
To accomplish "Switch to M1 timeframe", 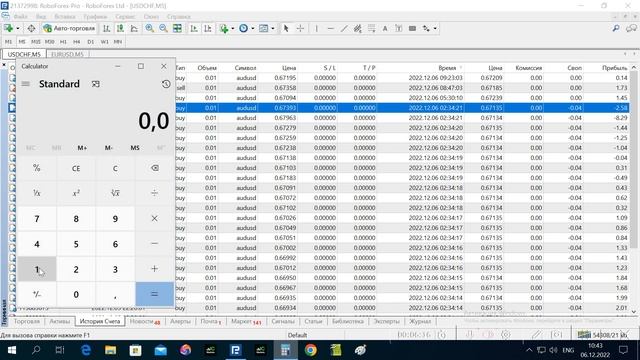I will coord(8,42).
